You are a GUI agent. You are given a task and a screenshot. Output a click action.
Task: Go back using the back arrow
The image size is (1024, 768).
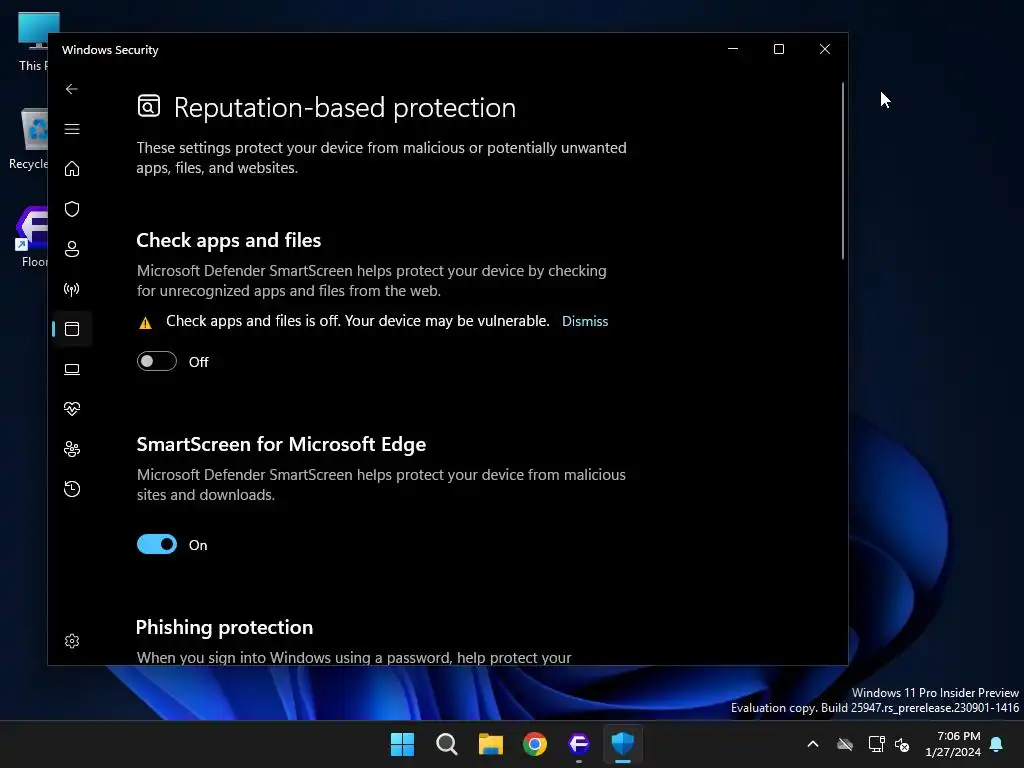tap(72, 89)
